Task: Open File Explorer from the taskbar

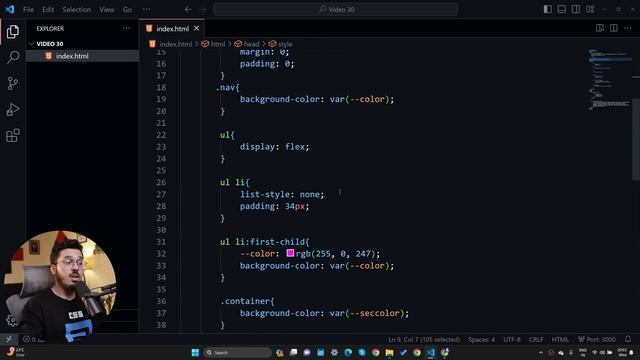Action: tap(389, 352)
